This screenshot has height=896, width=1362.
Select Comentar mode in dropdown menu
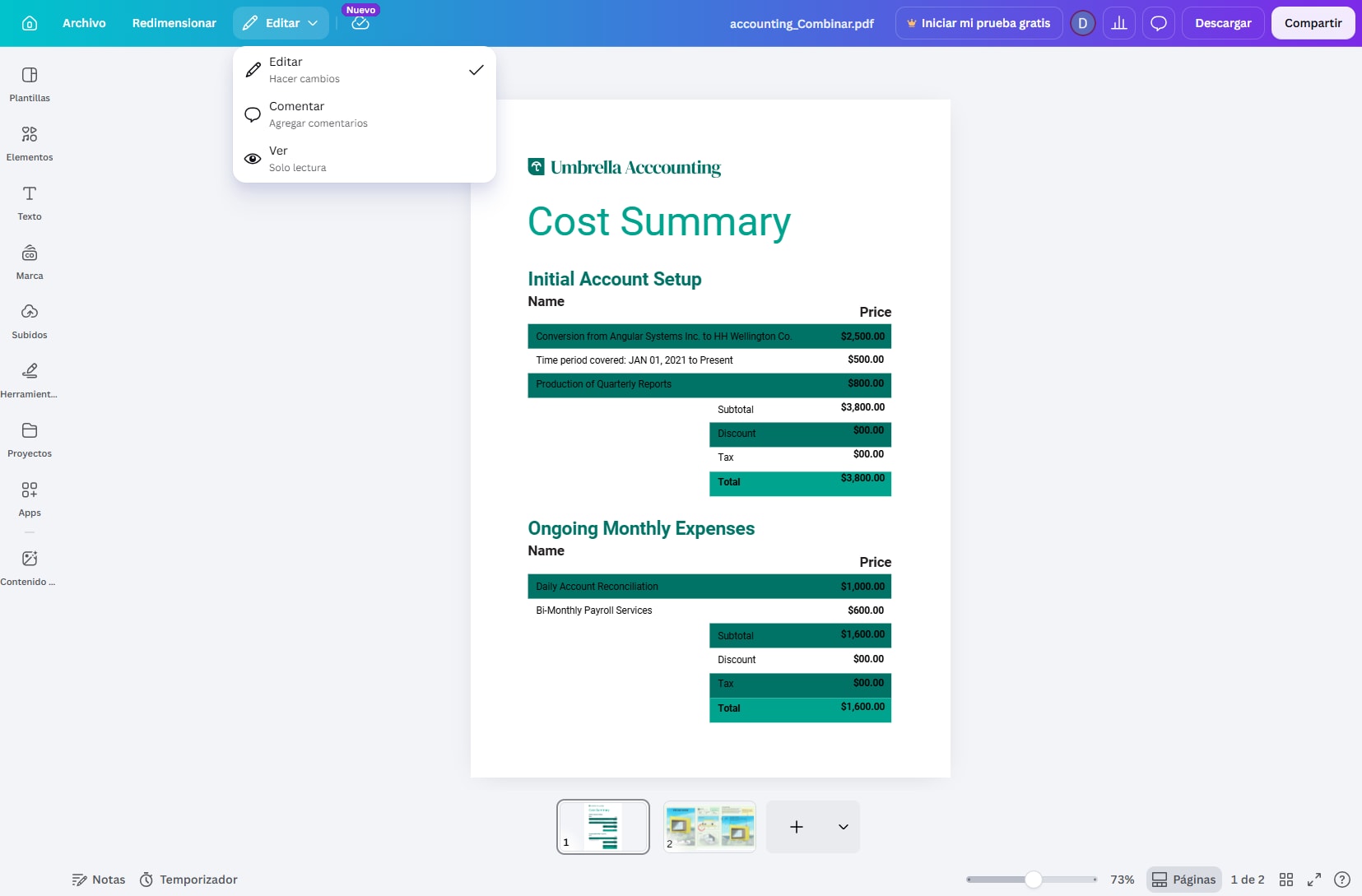(365, 114)
